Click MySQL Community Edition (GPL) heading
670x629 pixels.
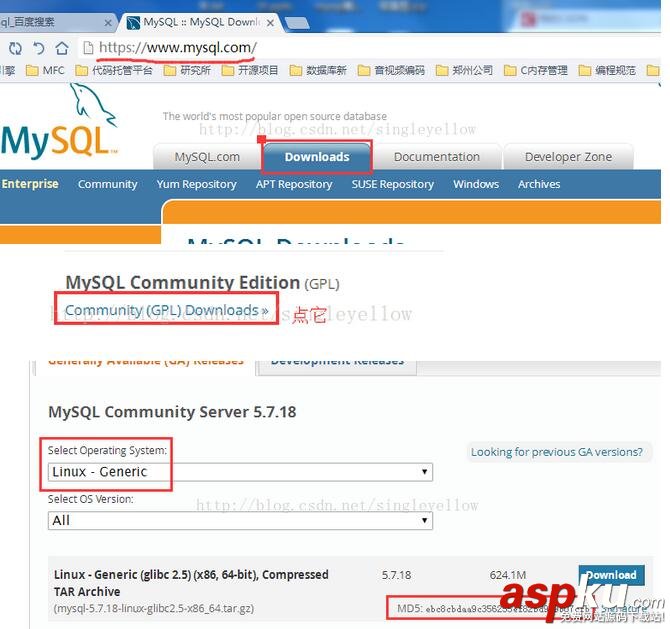click(x=203, y=283)
